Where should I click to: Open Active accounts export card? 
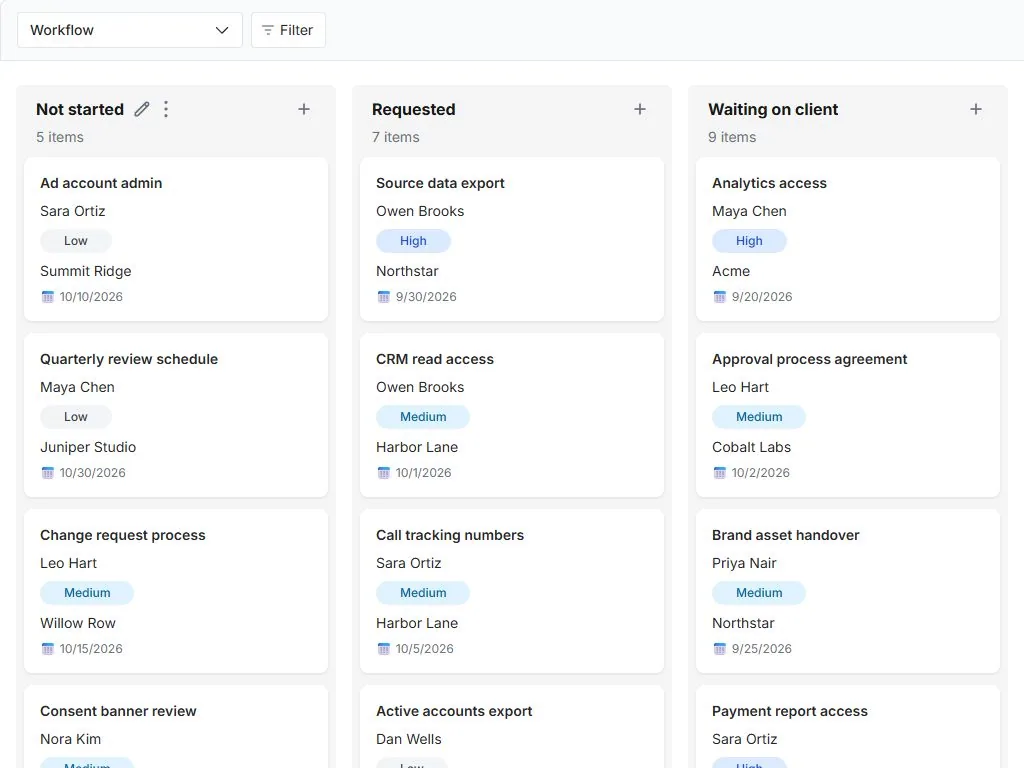[512, 727]
